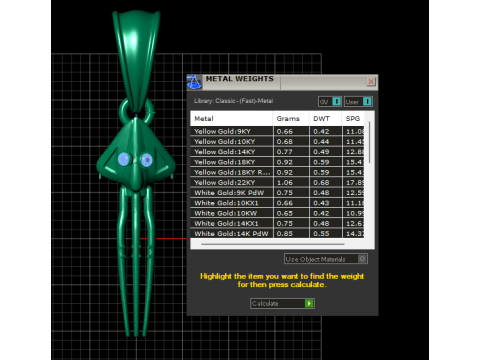Click the 0.77 grams value for 14KY
The width and height of the screenshot is (480, 360).
tap(291, 152)
